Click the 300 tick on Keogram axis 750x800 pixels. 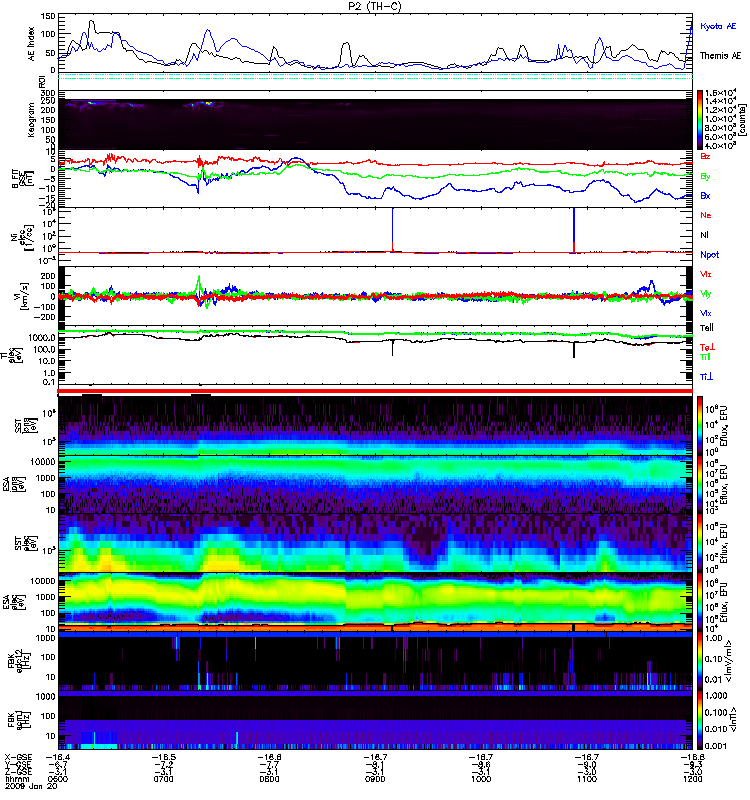tap(48, 93)
